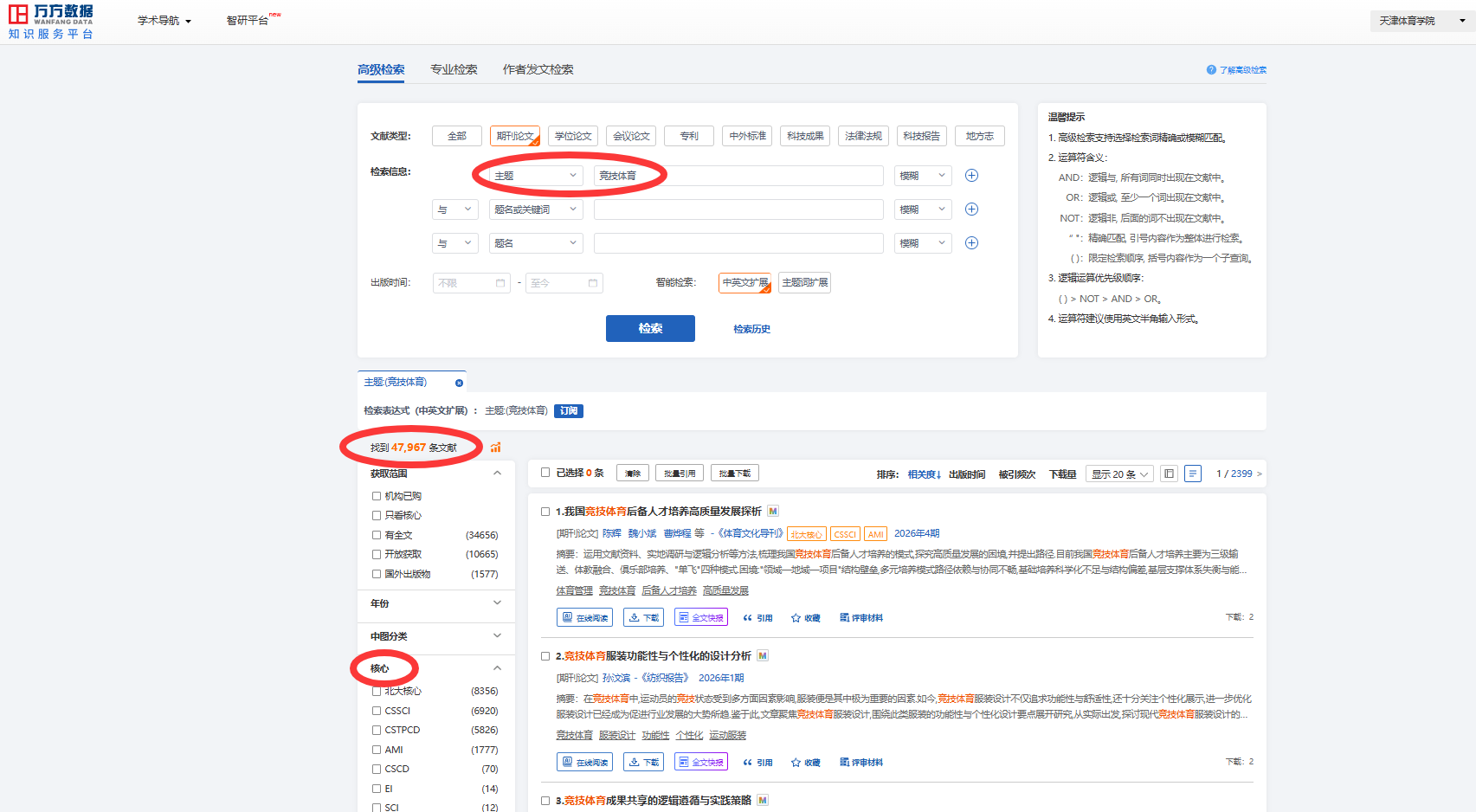
Task: Click the Wanfang Data logo
Action: pos(51,22)
